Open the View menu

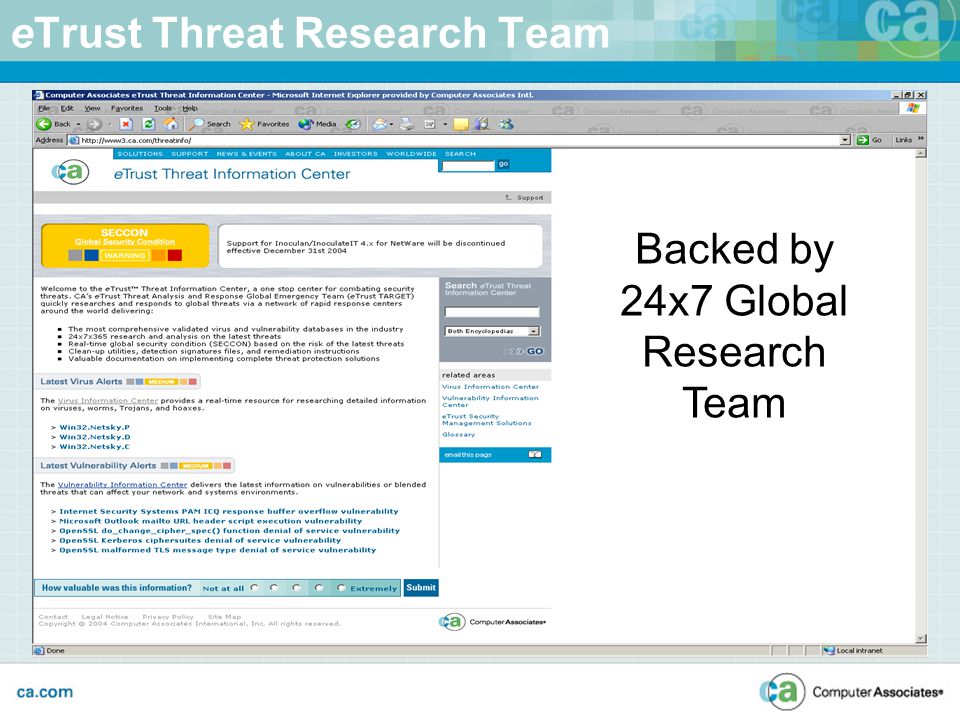click(x=92, y=108)
